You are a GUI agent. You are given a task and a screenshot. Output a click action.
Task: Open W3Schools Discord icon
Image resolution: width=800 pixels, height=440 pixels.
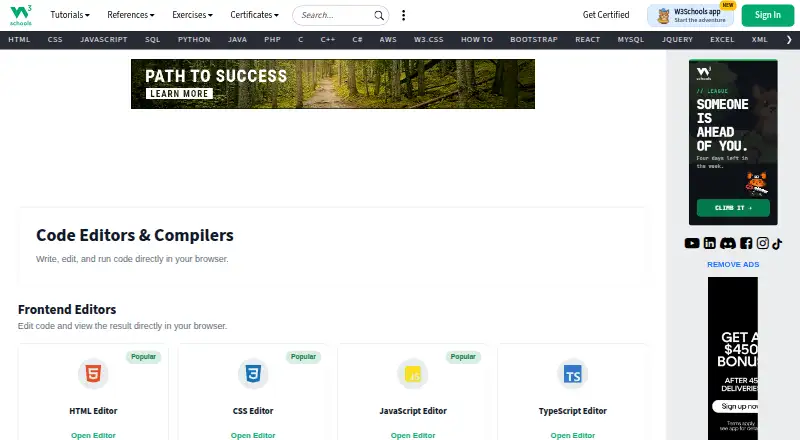[728, 243]
